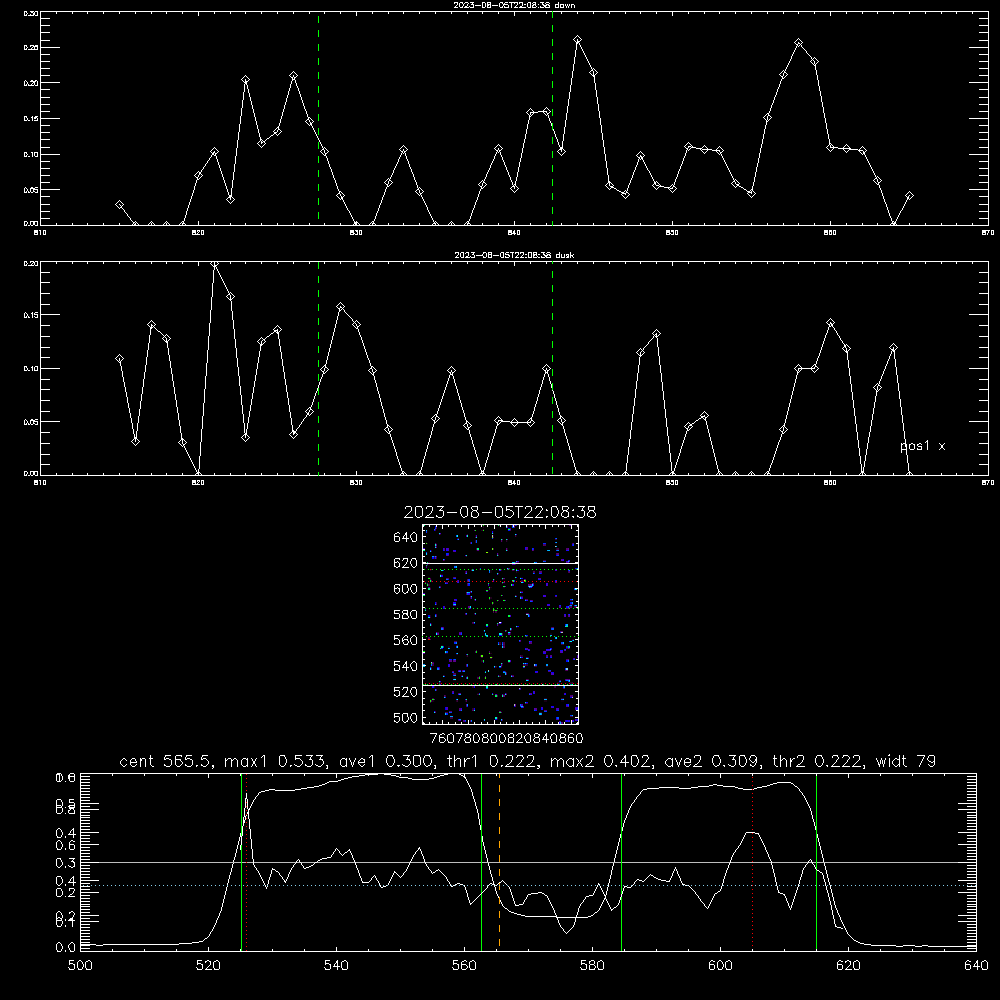This screenshot has width=1000, height=1000.
Task: Click the 'widt 79' value
Action: click(x=906, y=761)
